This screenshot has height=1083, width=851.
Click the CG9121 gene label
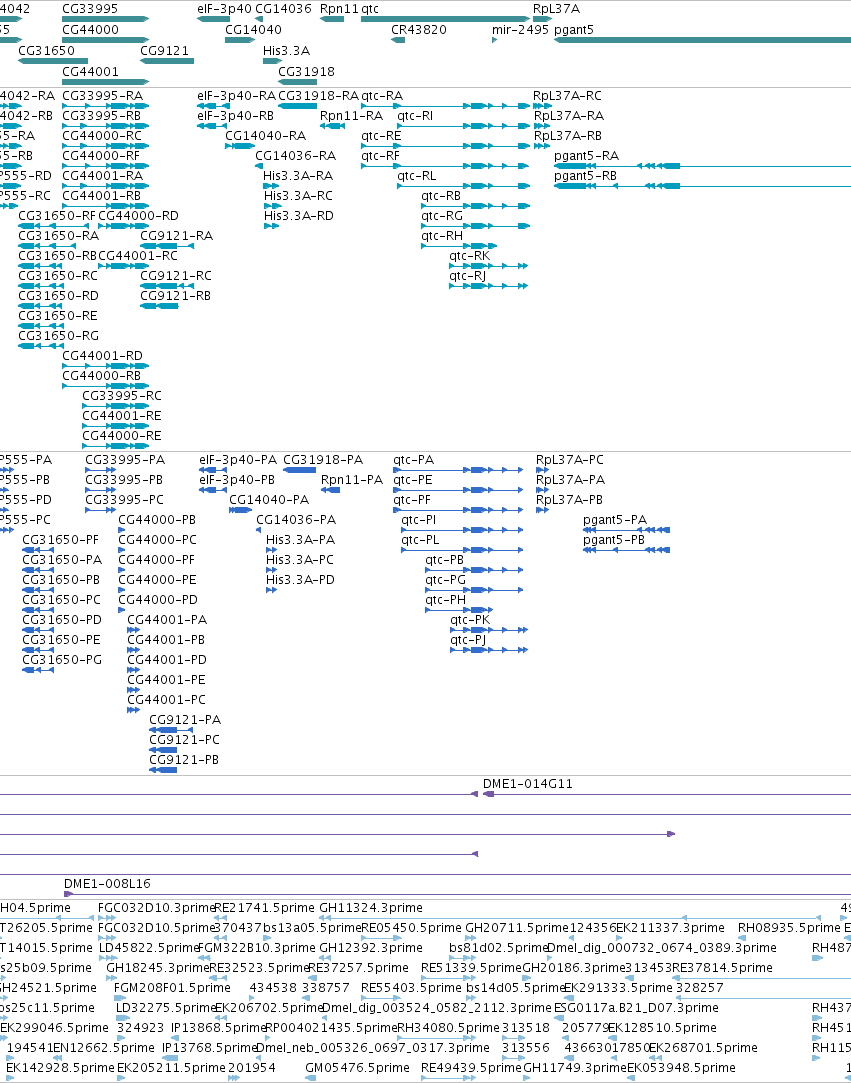pyautogui.click(x=164, y=50)
